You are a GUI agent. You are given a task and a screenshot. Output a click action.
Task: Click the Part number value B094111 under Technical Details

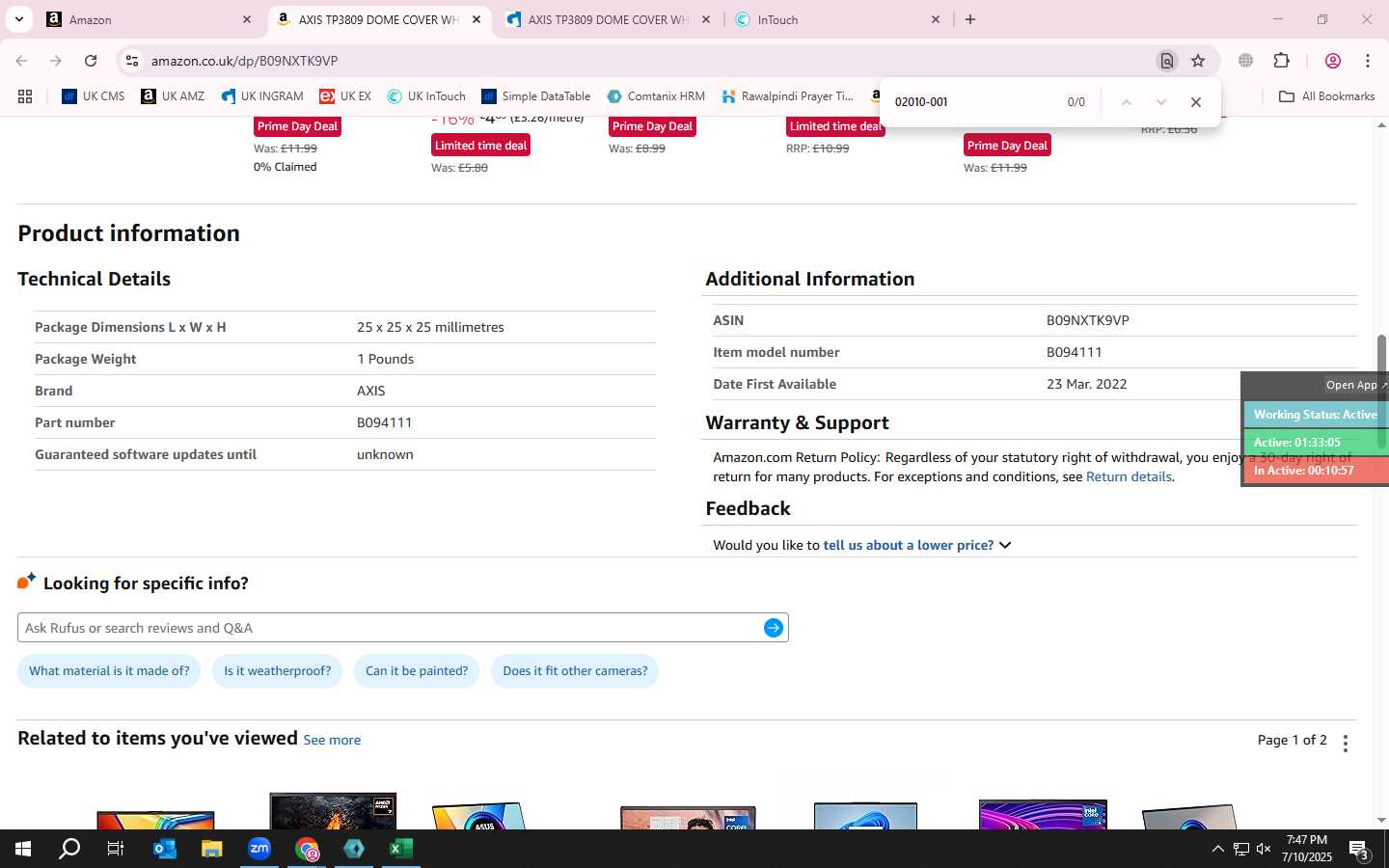384,422
